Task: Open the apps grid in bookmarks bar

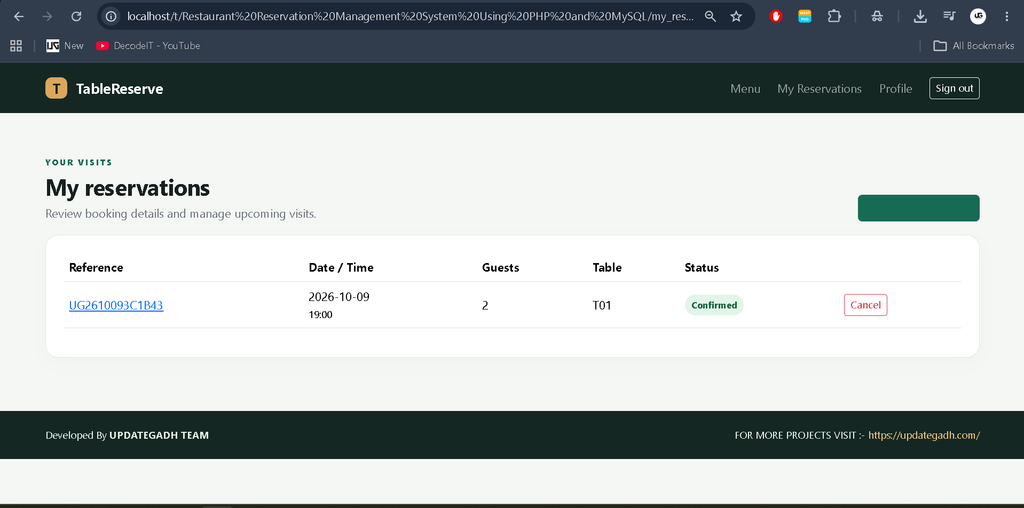Action: (x=16, y=46)
